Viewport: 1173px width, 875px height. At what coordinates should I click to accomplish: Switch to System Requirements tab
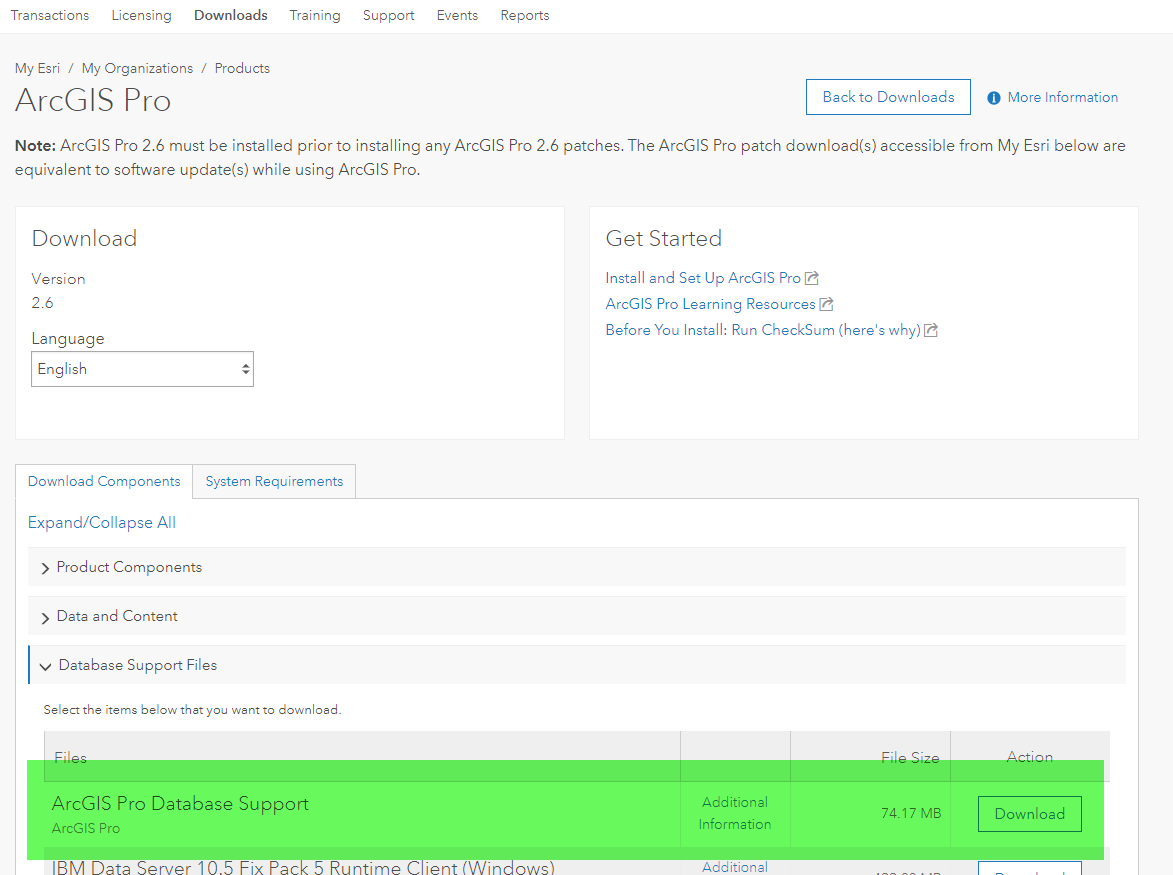274,481
